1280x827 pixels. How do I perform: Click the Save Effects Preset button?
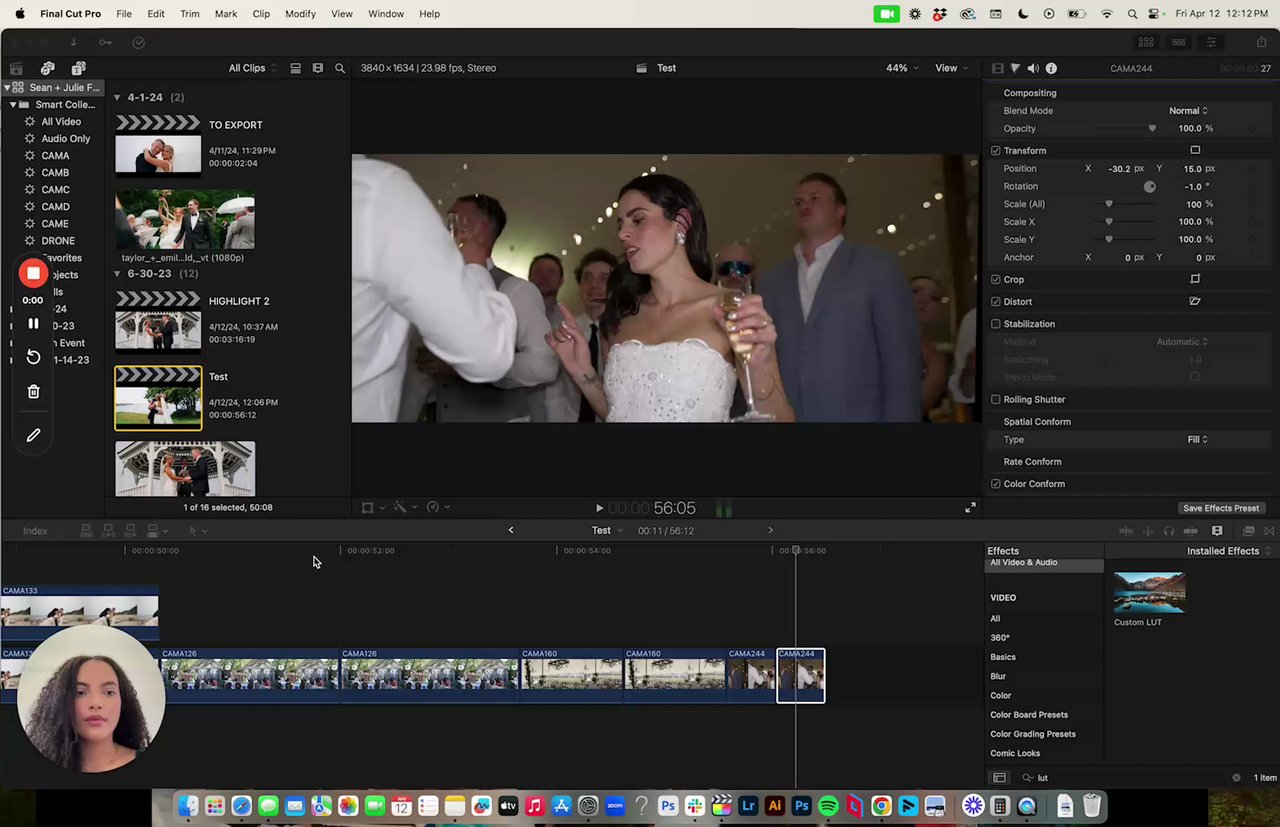(1220, 508)
